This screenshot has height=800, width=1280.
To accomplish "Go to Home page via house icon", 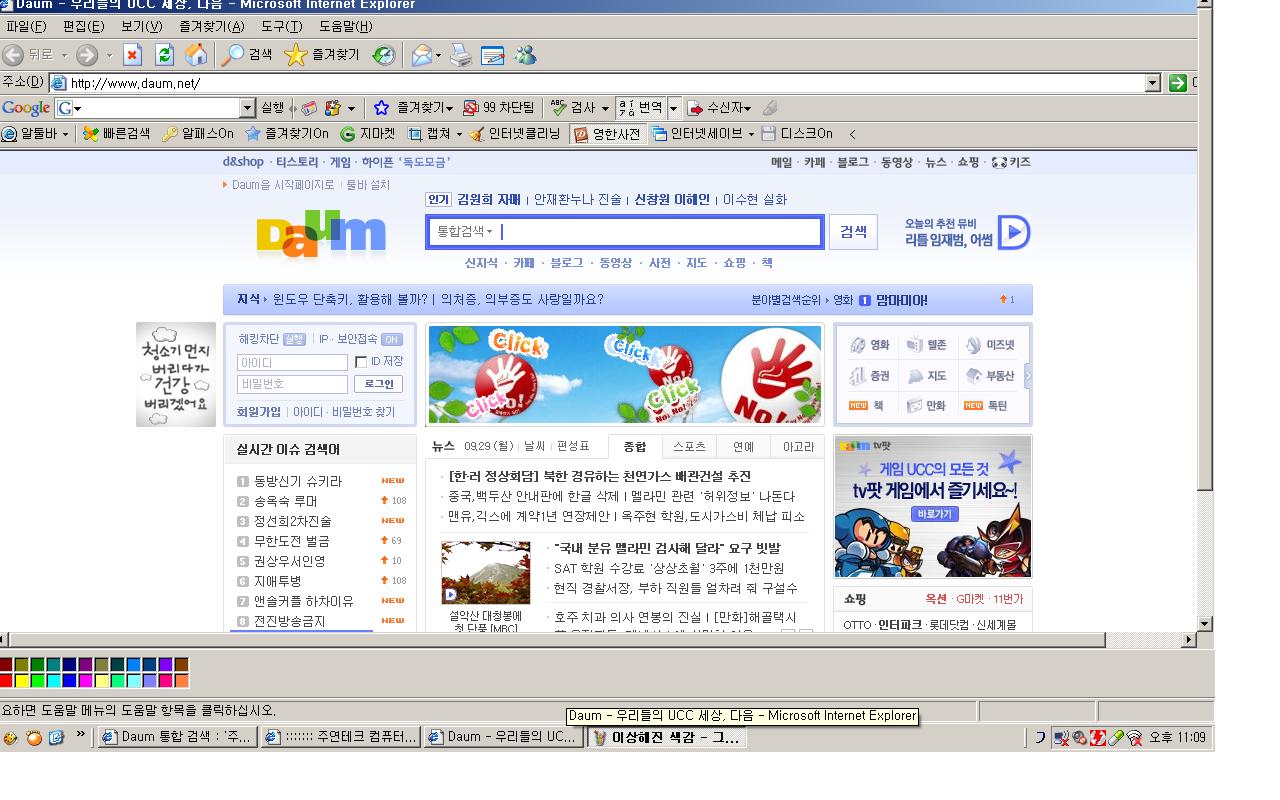I will [x=196, y=55].
